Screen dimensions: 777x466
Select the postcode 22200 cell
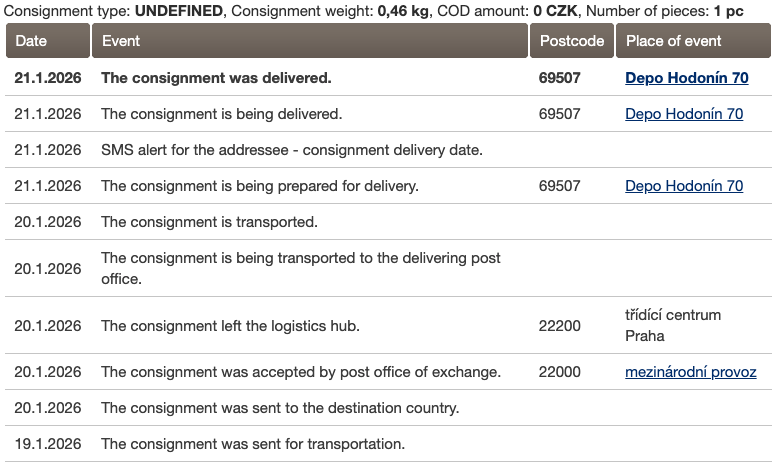(559, 325)
